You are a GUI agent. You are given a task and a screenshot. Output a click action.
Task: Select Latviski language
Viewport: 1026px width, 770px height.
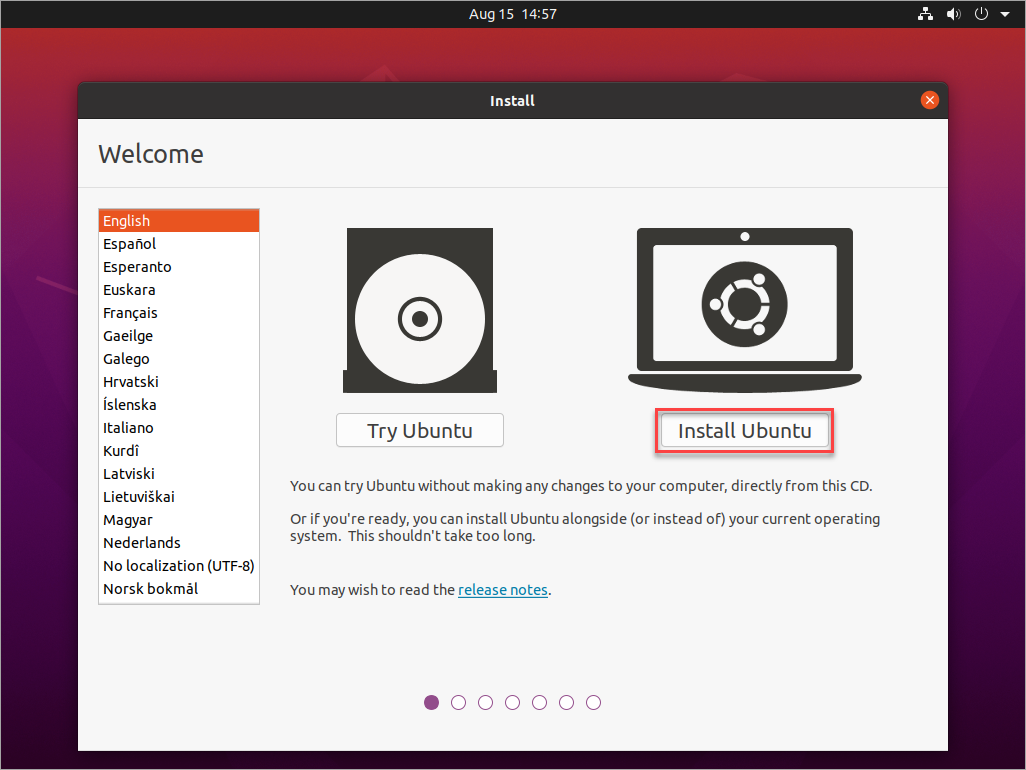(179, 474)
